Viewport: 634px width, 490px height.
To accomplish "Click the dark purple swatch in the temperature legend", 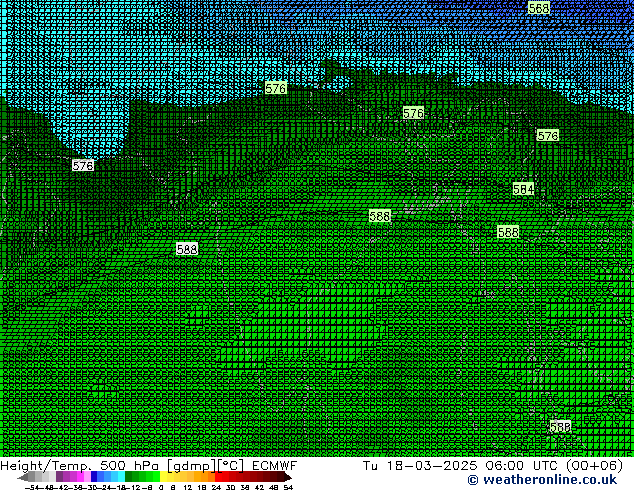I will (59, 476).
